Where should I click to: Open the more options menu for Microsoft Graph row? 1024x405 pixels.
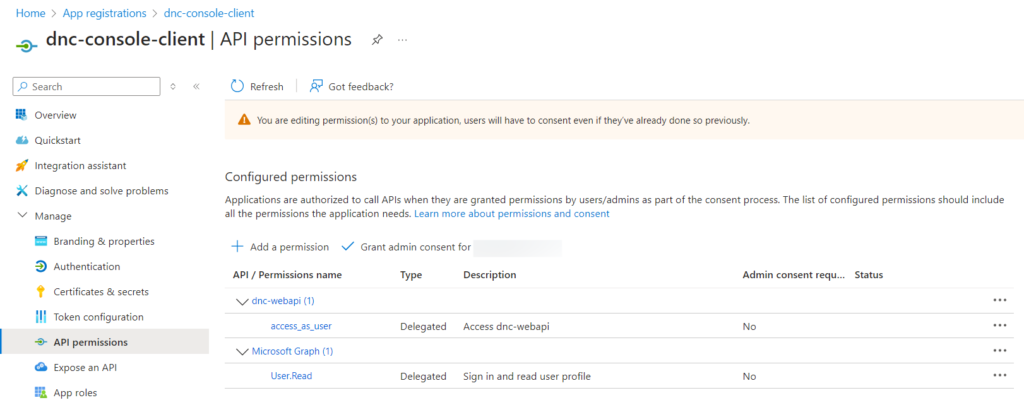[x=999, y=351]
